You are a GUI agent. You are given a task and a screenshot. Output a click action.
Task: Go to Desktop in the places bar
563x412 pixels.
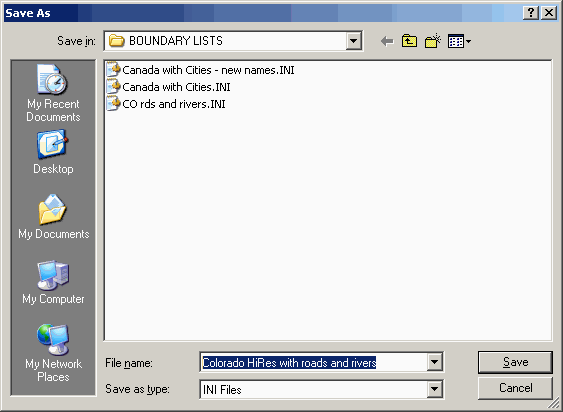53,152
